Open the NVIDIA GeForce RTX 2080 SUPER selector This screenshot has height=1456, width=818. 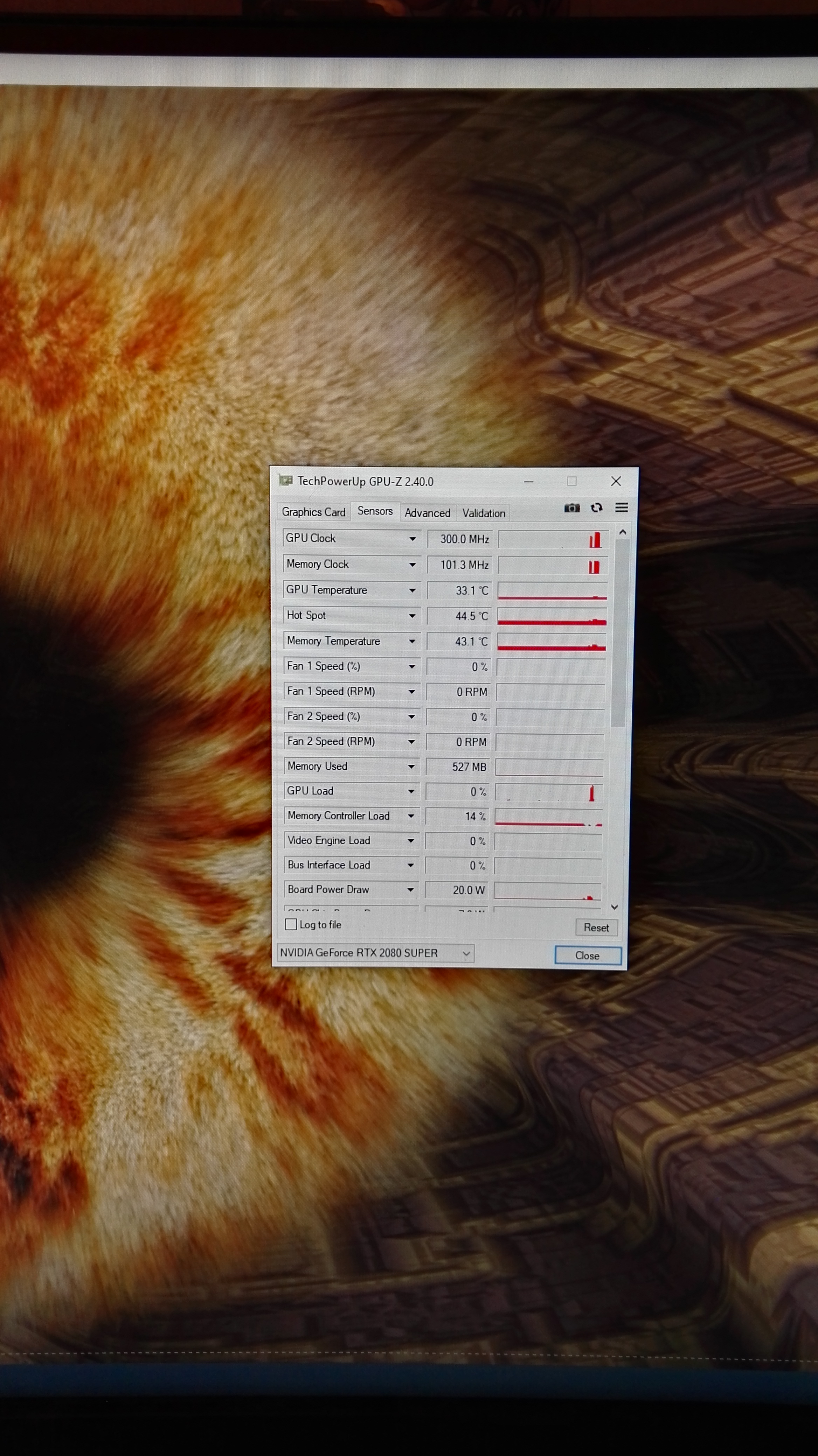coord(375,953)
